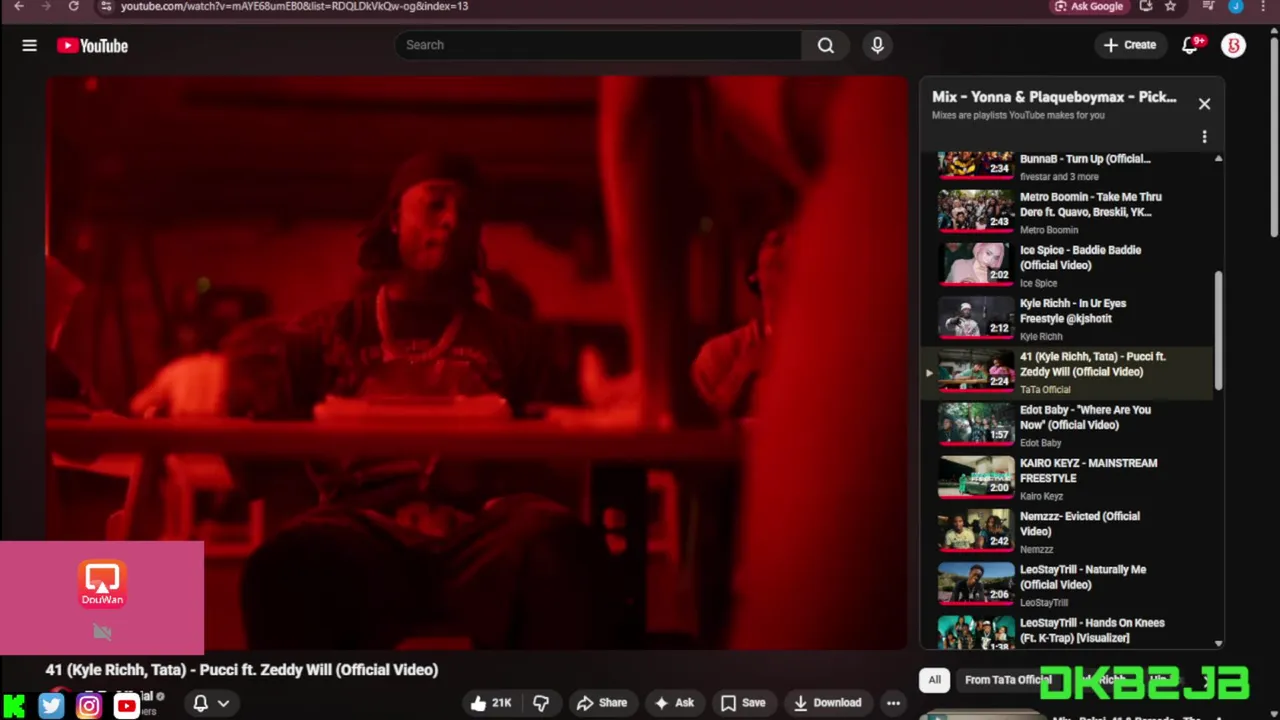Install app icon in the address bar
This screenshot has height=720, width=1280.
1146,6
